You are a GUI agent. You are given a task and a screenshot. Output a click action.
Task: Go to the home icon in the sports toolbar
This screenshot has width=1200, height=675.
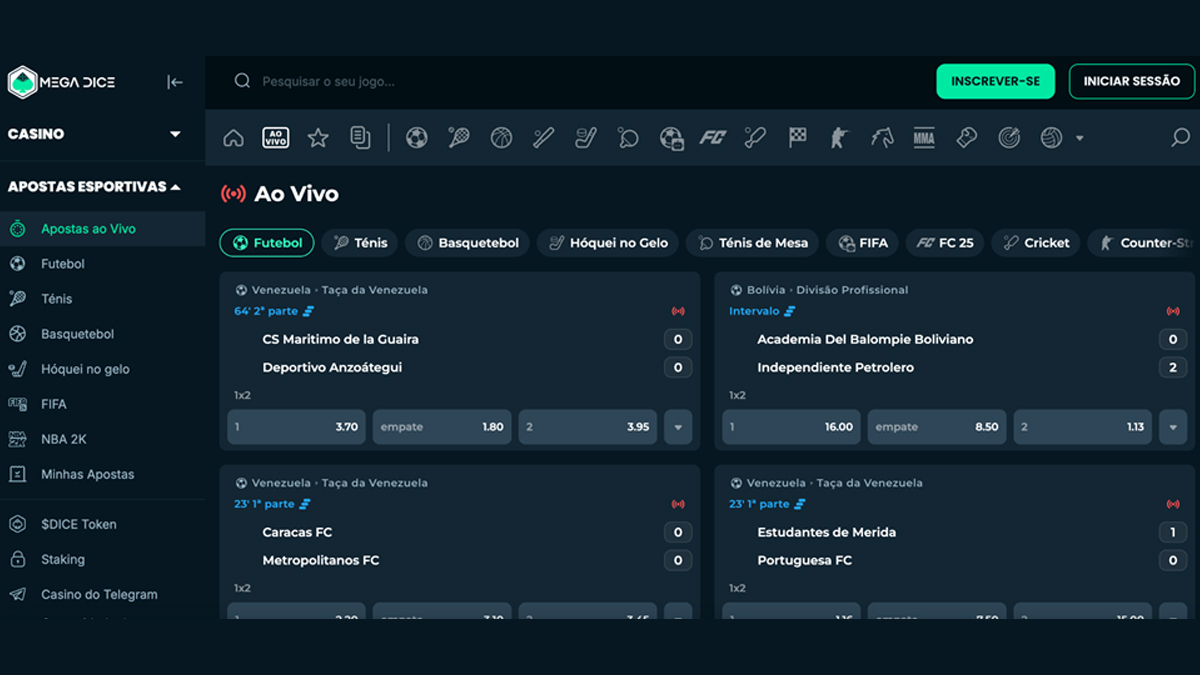point(233,138)
